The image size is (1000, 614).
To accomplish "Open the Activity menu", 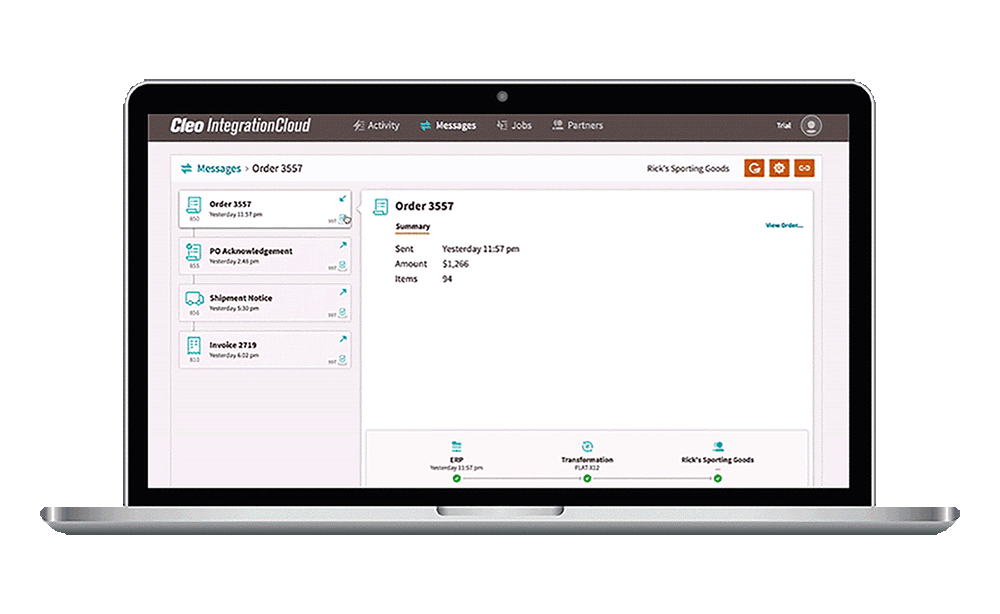I will [x=376, y=126].
